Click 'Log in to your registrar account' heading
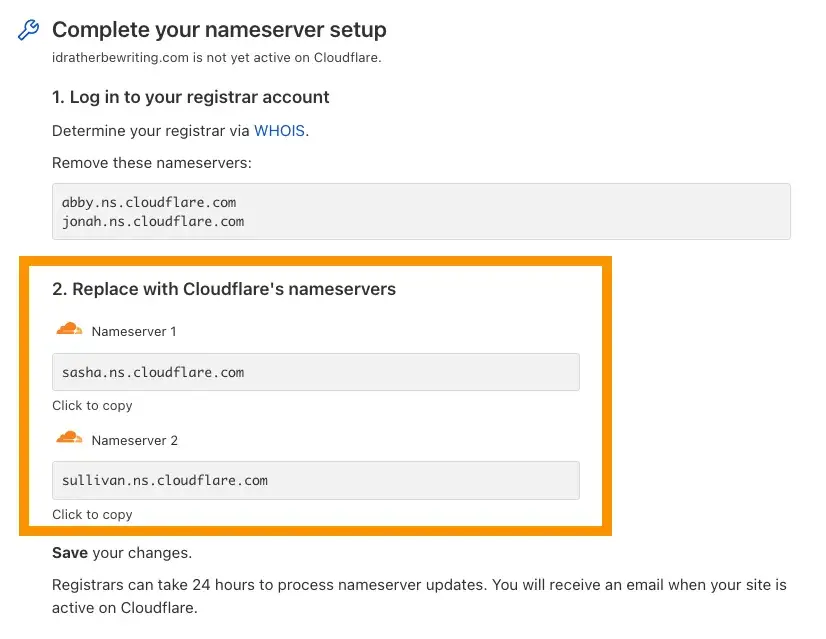Screen dimensions: 826x639 (191, 97)
